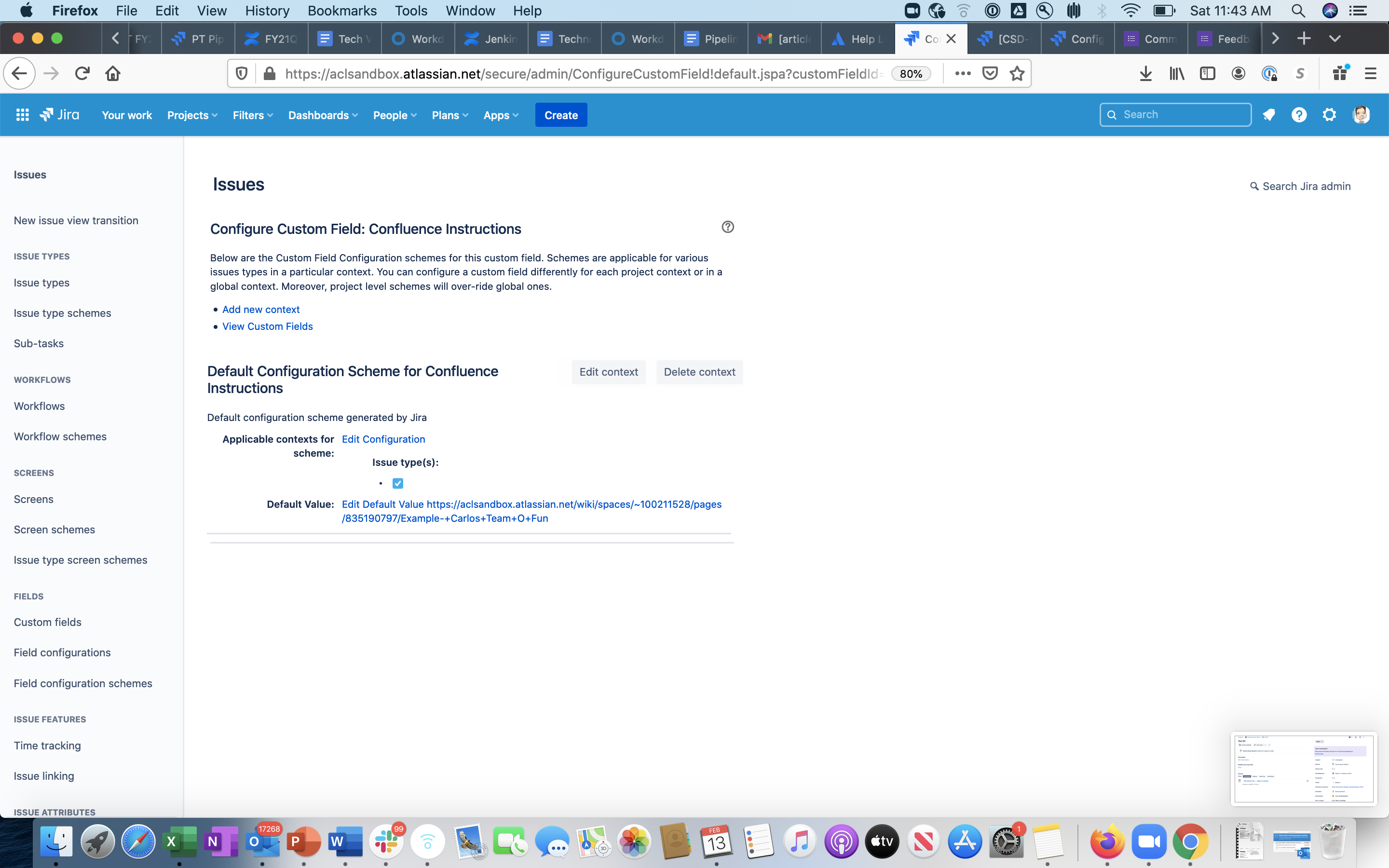Expand the Projects dropdown
The width and height of the screenshot is (1389, 868).
coord(191,115)
